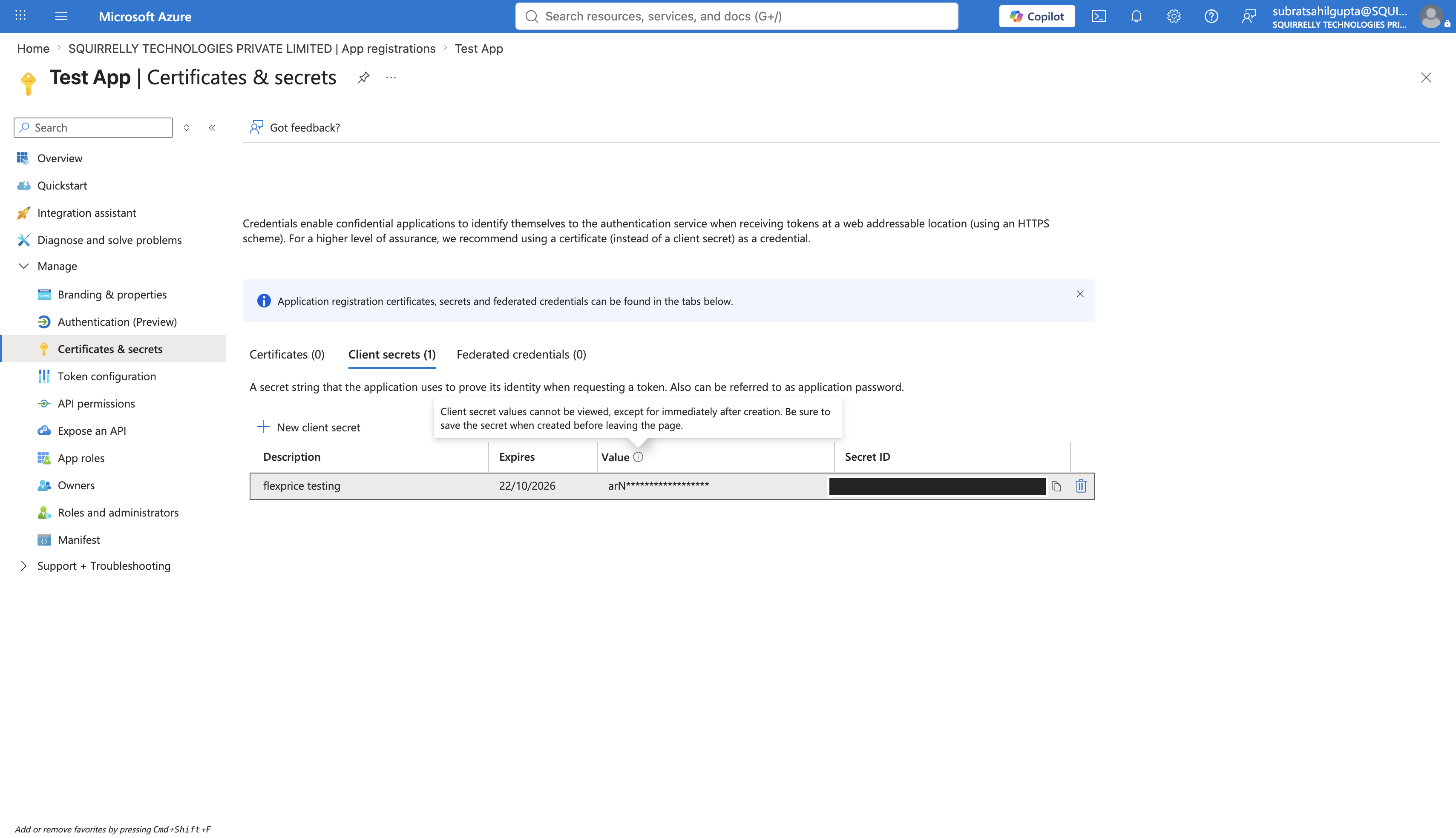Open the account avatar menu
The height and width of the screenshot is (838, 1456).
coord(1431,16)
